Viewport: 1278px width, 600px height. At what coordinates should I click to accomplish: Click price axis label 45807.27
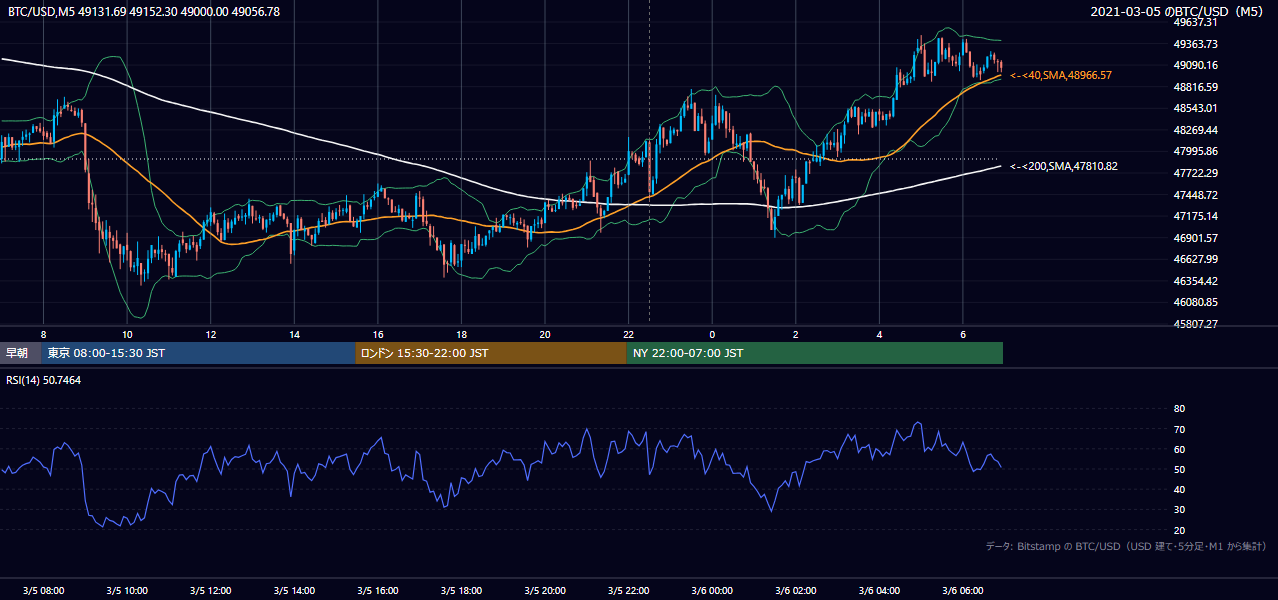click(1195, 324)
